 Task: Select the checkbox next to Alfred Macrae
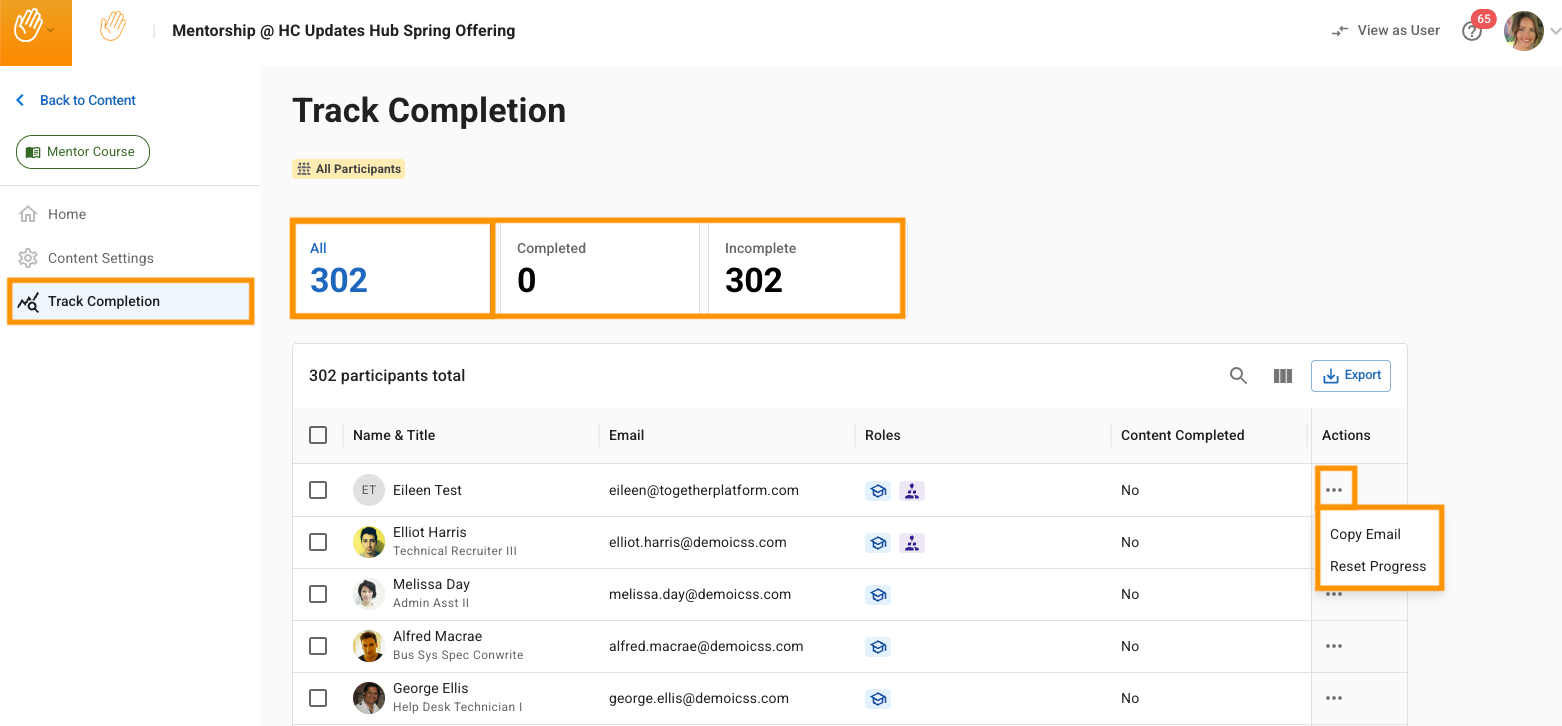pyautogui.click(x=318, y=646)
